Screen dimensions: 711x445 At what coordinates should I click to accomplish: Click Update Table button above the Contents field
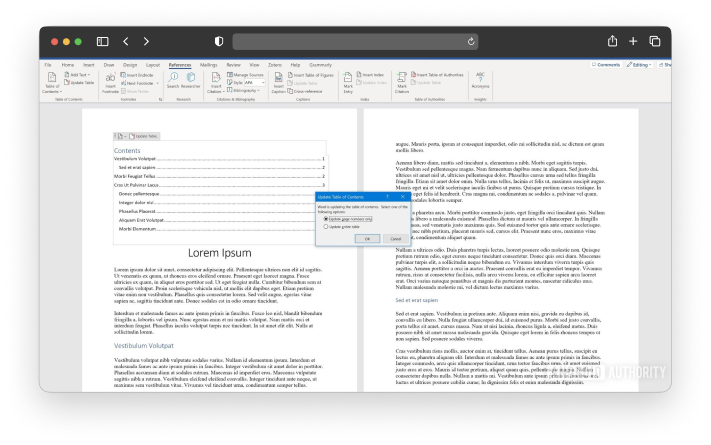click(x=144, y=136)
